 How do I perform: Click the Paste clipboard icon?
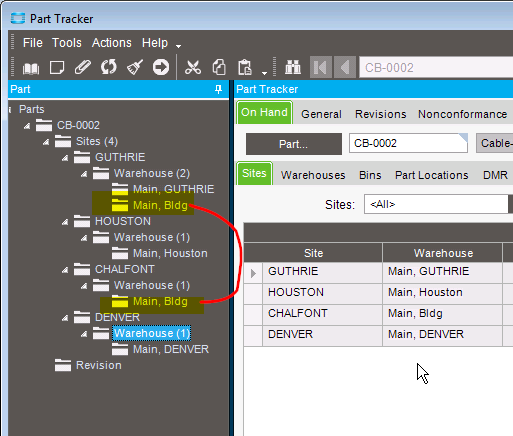[x=245, y=67]
